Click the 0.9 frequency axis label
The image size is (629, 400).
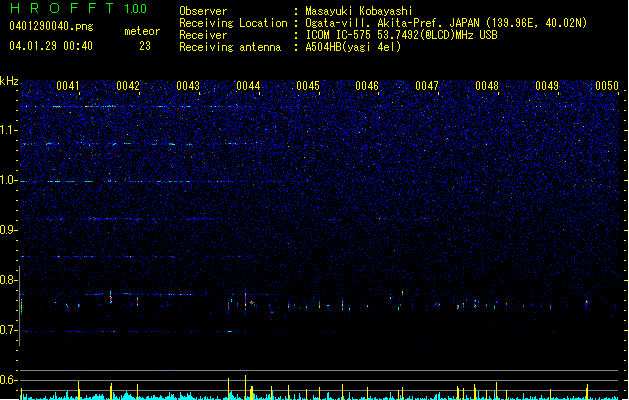(9, 230)
